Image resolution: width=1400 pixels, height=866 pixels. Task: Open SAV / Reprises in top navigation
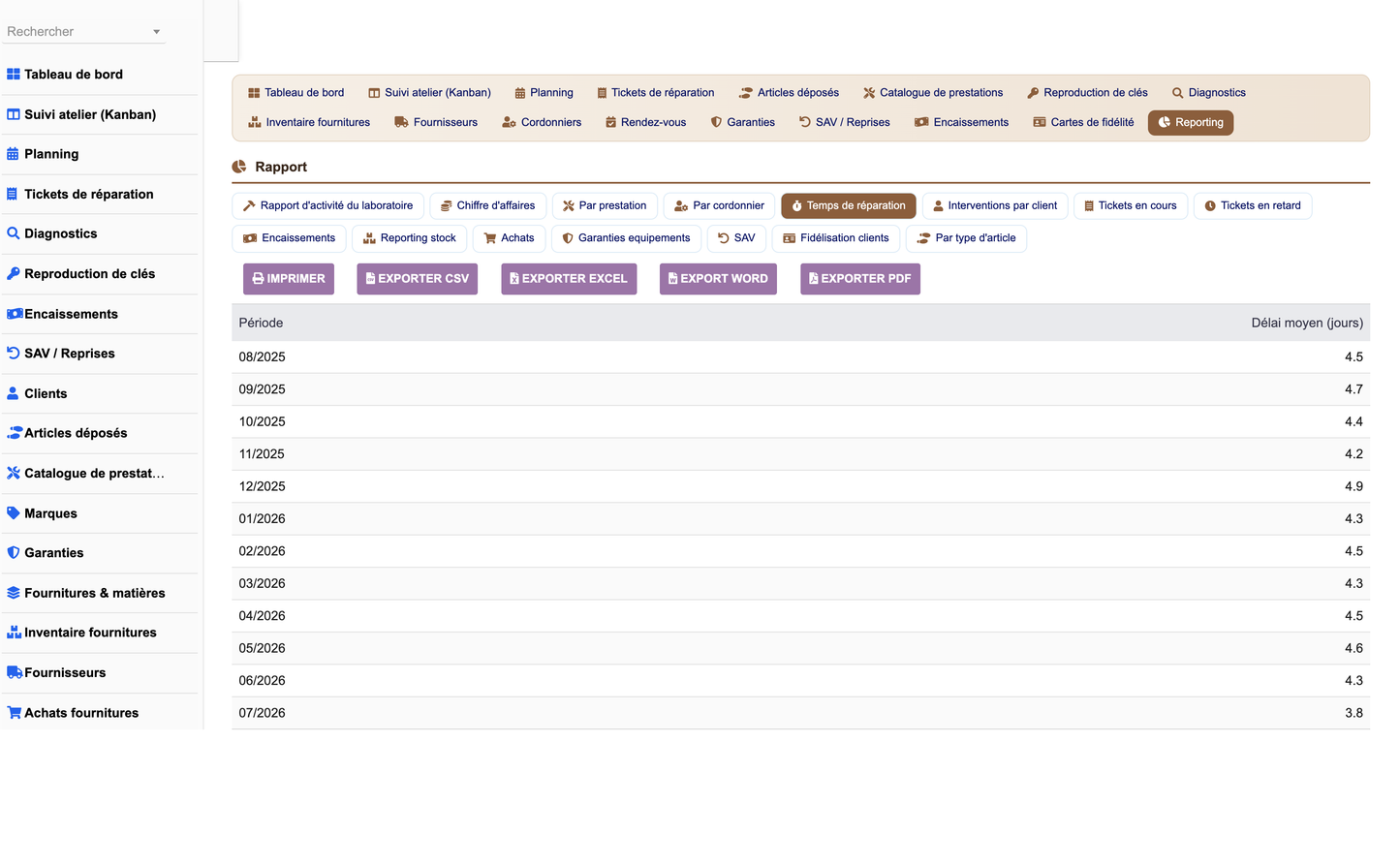(x=844, y=123)
